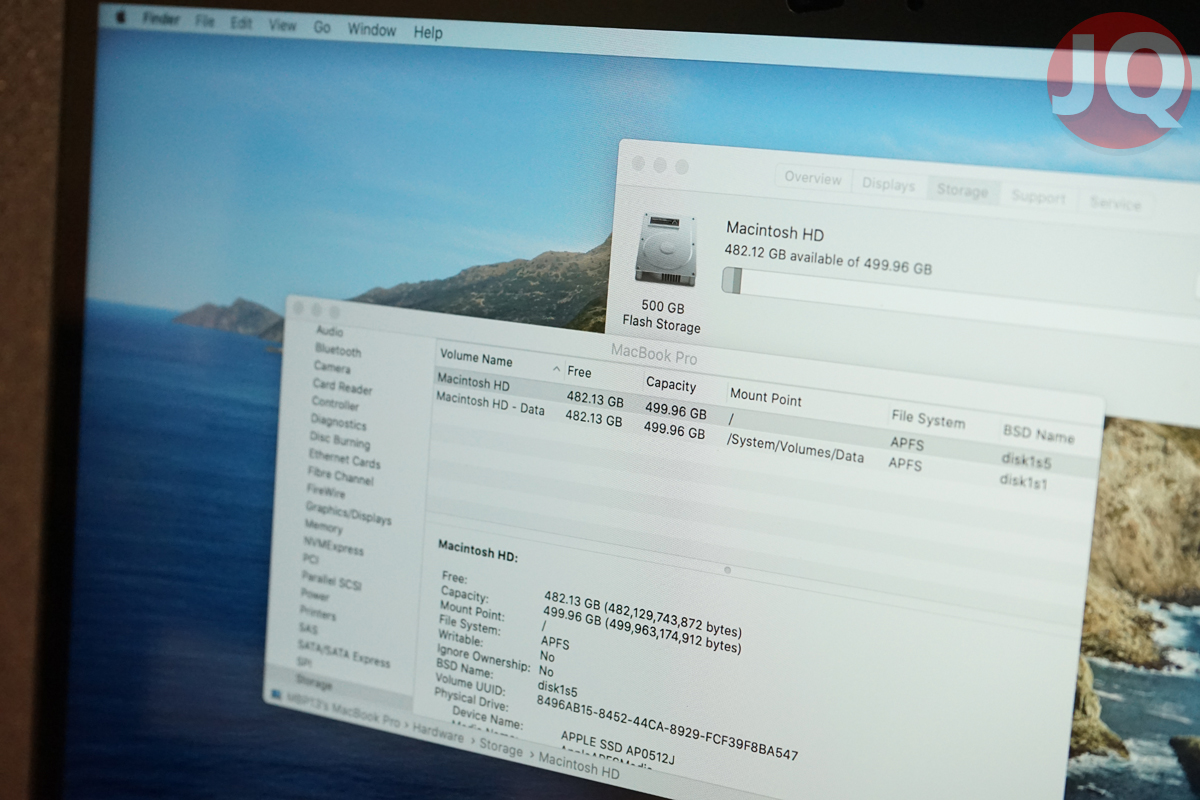
Task: Select Parallel SCSI in the sidebar
Action: pos(331,580)
